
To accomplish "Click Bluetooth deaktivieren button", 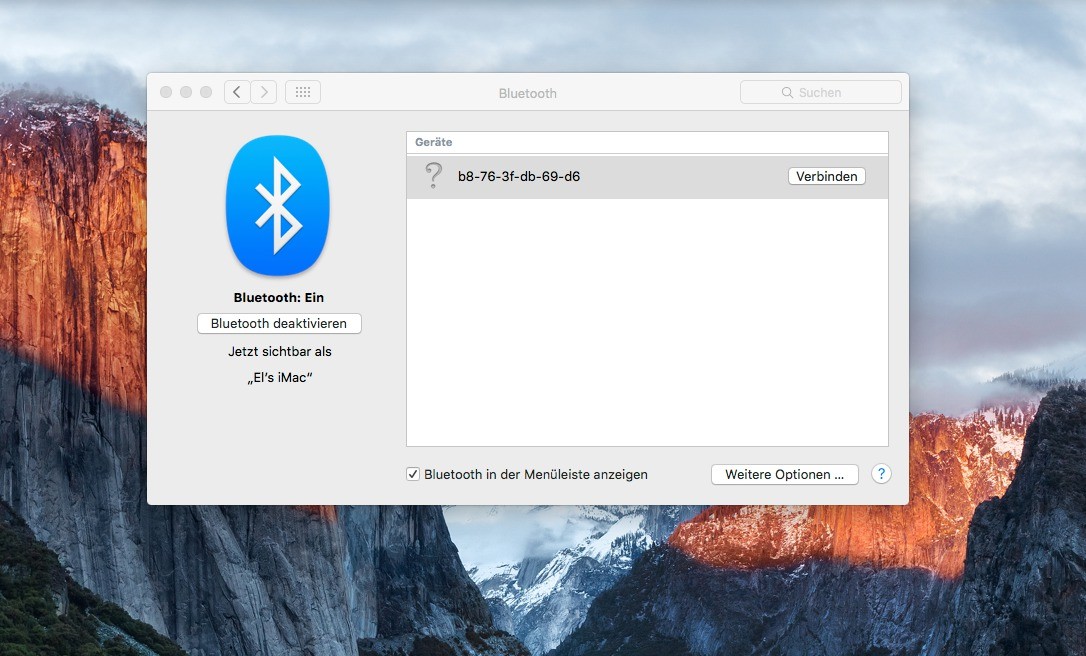I will [279, 323].
